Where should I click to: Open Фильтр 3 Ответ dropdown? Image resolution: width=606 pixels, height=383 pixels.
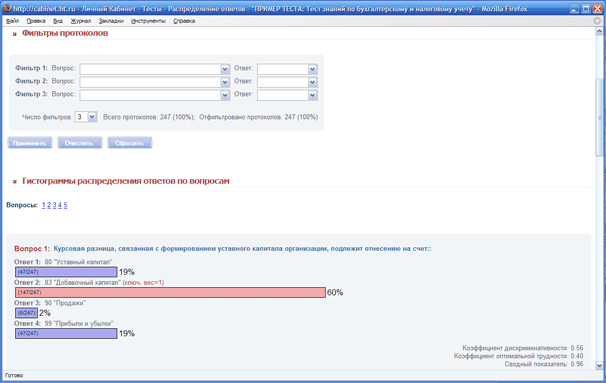tap(287, 95)
